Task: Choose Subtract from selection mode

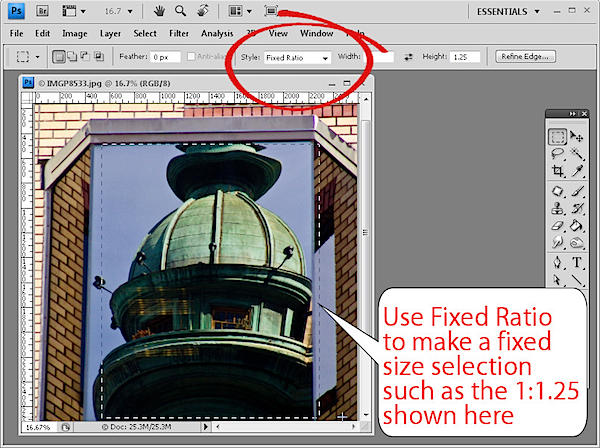Action: (85, 57)
